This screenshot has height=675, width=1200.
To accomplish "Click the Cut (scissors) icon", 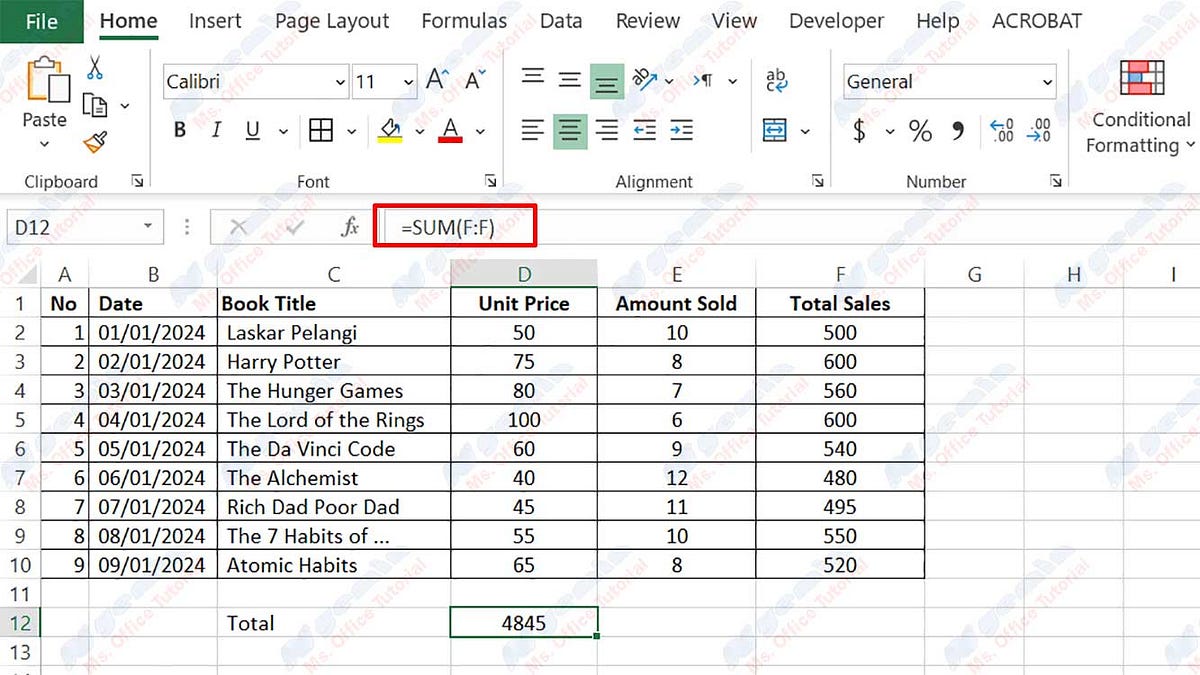I will point(95,67).
